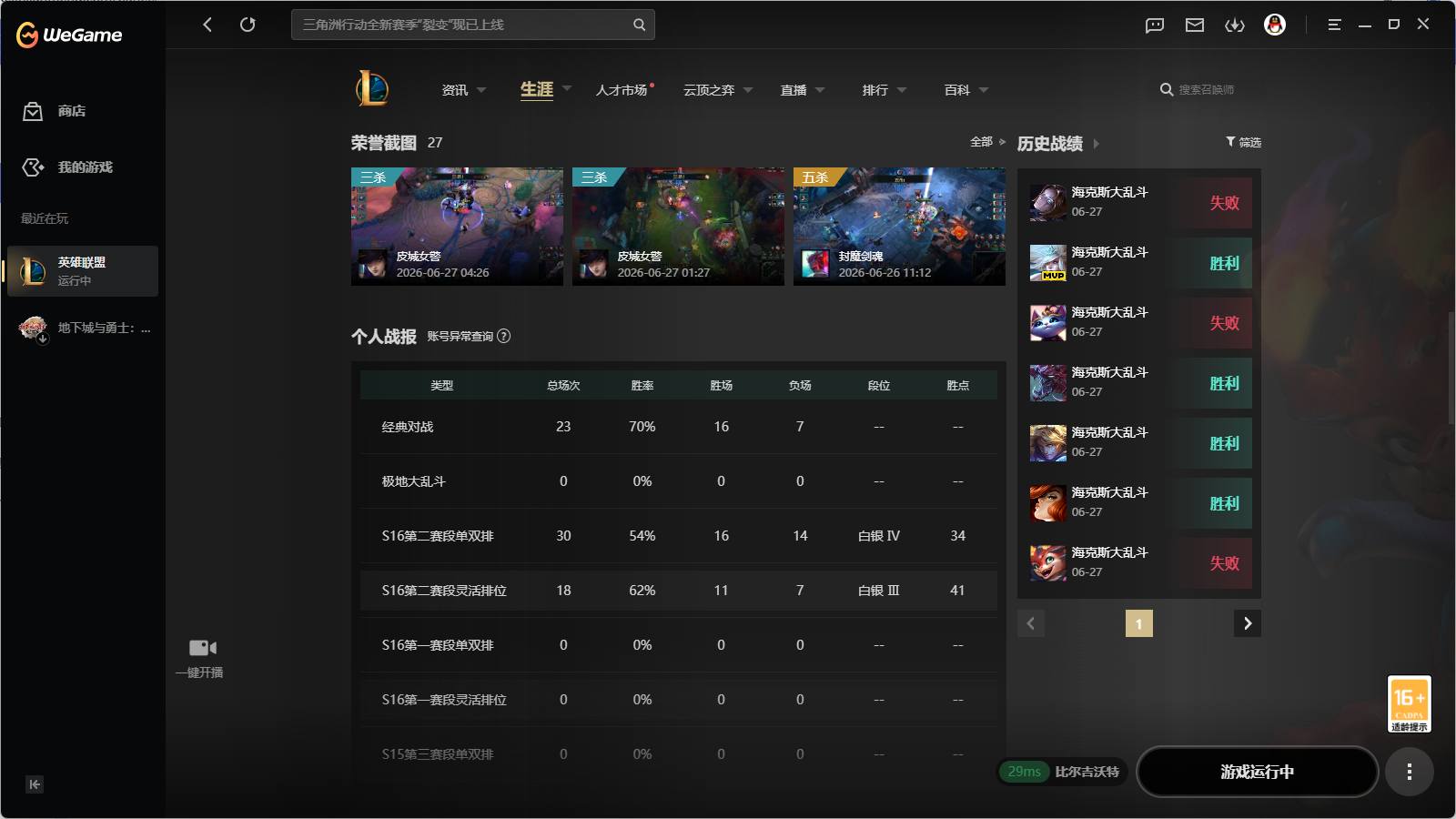The height and width of the screenshot is (819, 1456).
Task: Select the 极地大乱斗 stats row
Action: 678,481
